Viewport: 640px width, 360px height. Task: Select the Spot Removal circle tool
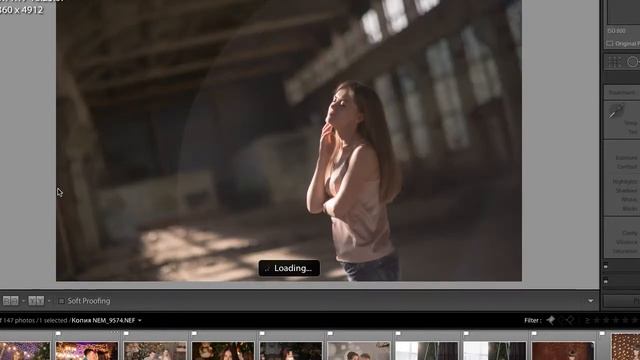coord(632,62)
